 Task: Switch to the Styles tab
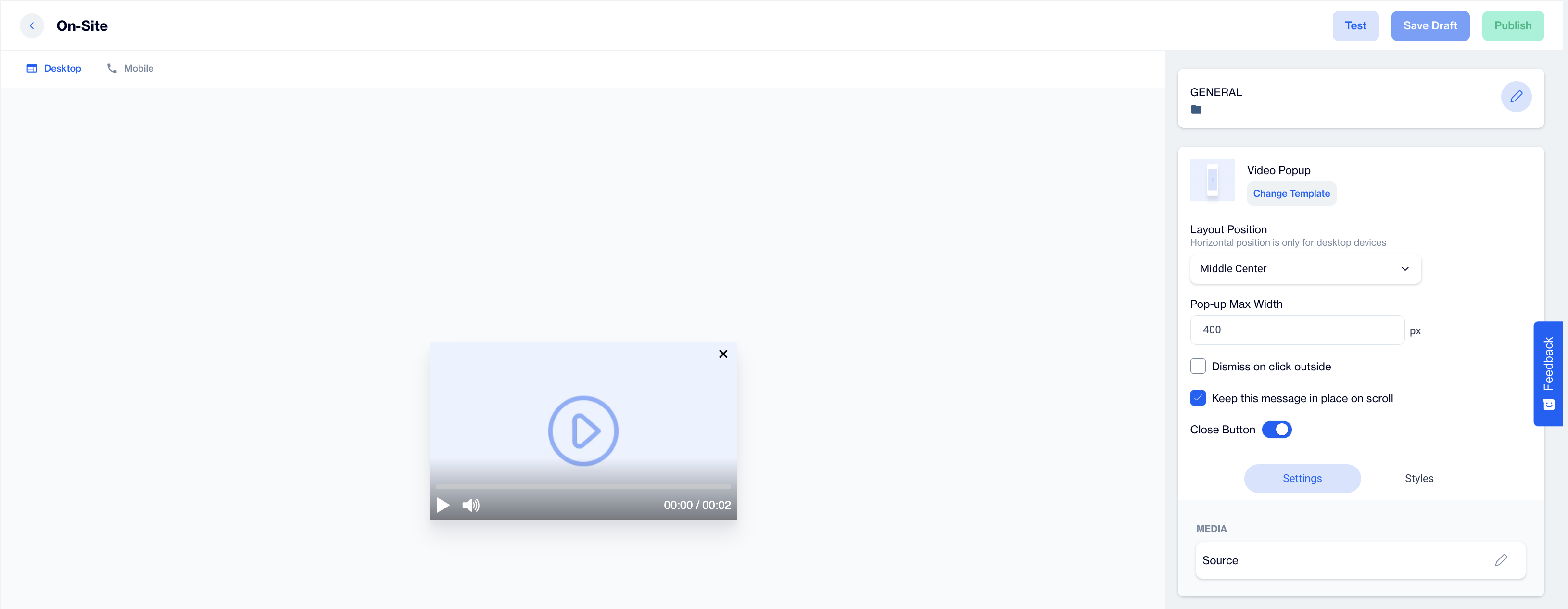tap(1419, 478)
